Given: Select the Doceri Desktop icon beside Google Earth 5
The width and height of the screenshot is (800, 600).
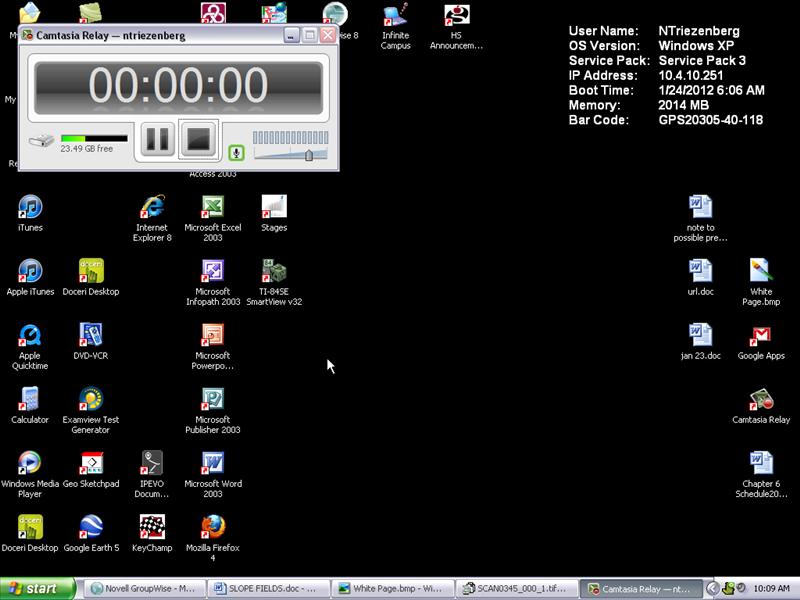Looking at the screenshot, I should click(30, 534).
